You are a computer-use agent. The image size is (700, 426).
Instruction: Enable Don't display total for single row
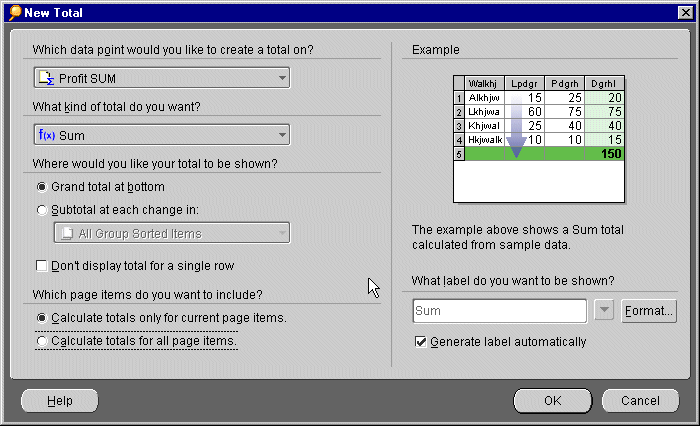42,266
